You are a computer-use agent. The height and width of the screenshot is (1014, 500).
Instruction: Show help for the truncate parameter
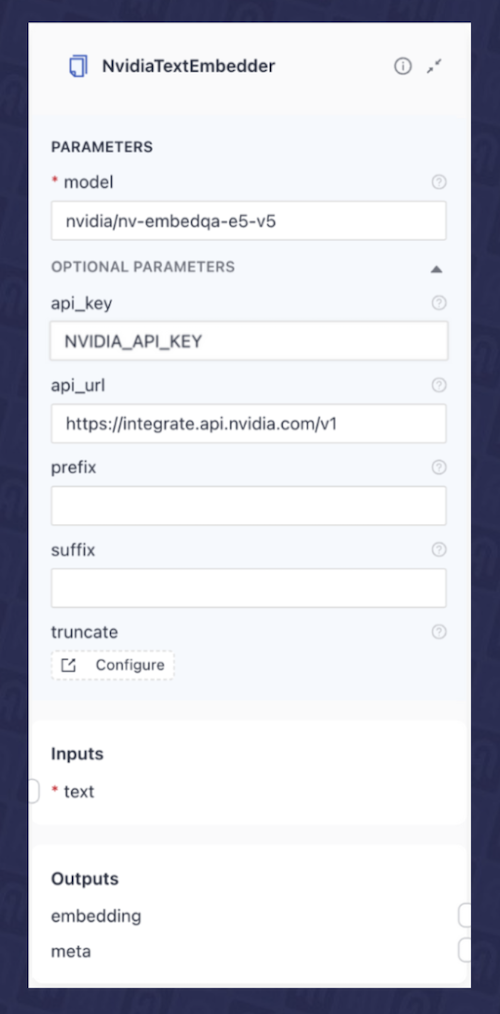[x=439, y=632]
